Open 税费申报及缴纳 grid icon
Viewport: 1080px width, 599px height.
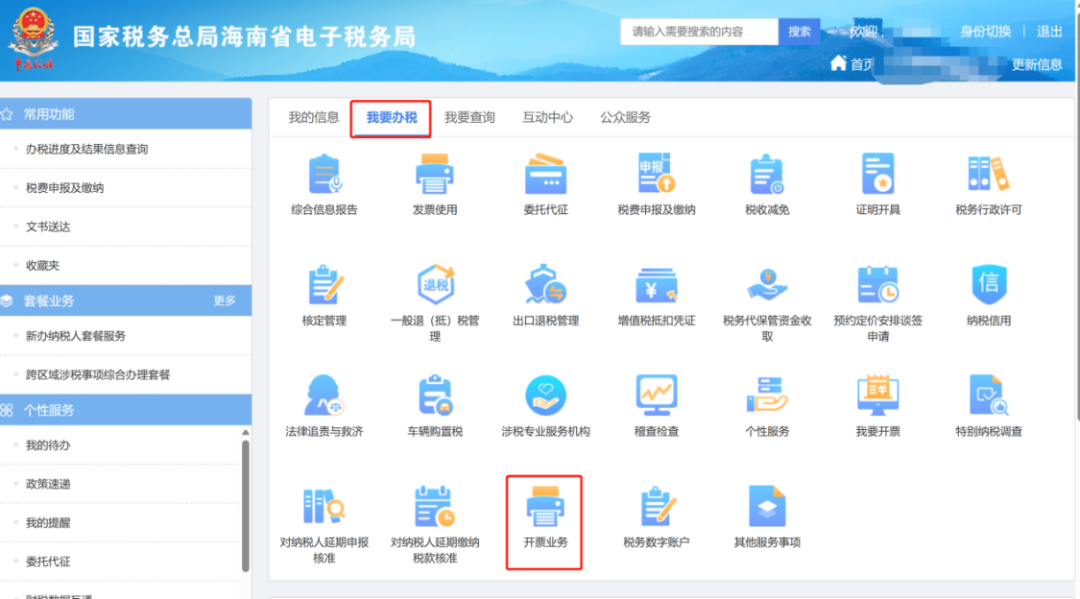[x=656, y=174]
